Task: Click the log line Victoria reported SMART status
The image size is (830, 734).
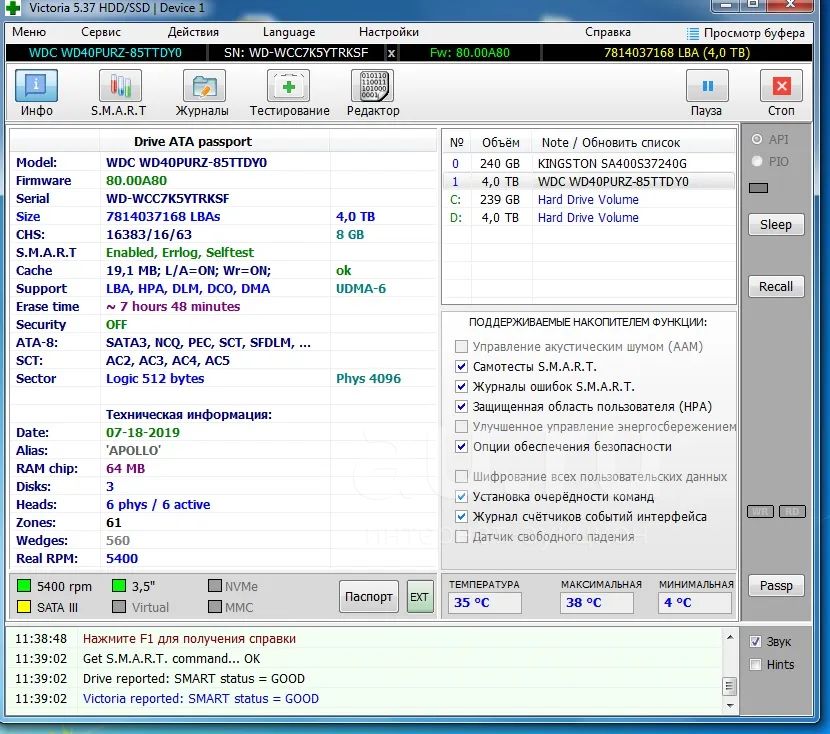Action: 201,699
